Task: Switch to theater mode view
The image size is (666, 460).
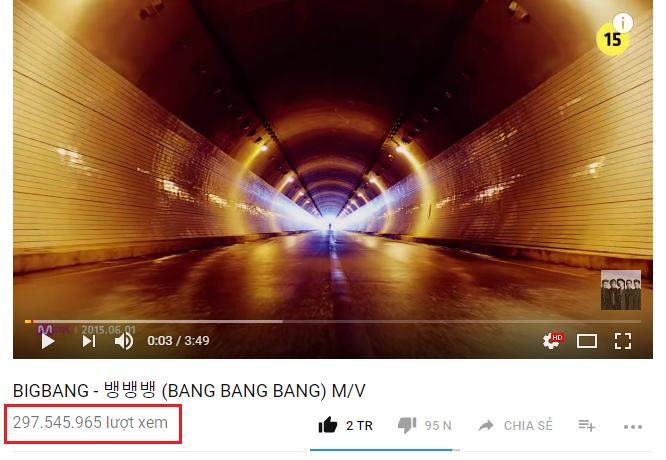Action: 587,341
